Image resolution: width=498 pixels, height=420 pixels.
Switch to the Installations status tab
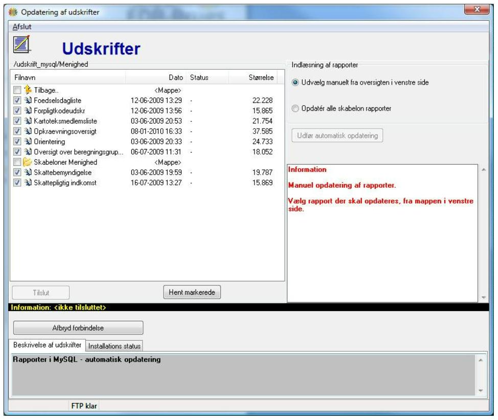[x=114, y=346]
